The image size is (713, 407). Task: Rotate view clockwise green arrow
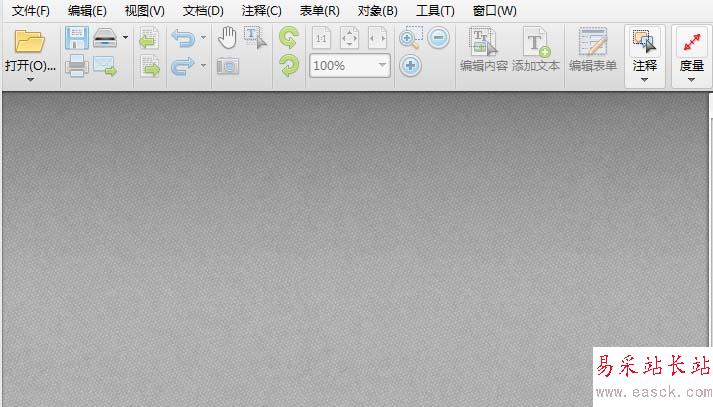[289, 66]
